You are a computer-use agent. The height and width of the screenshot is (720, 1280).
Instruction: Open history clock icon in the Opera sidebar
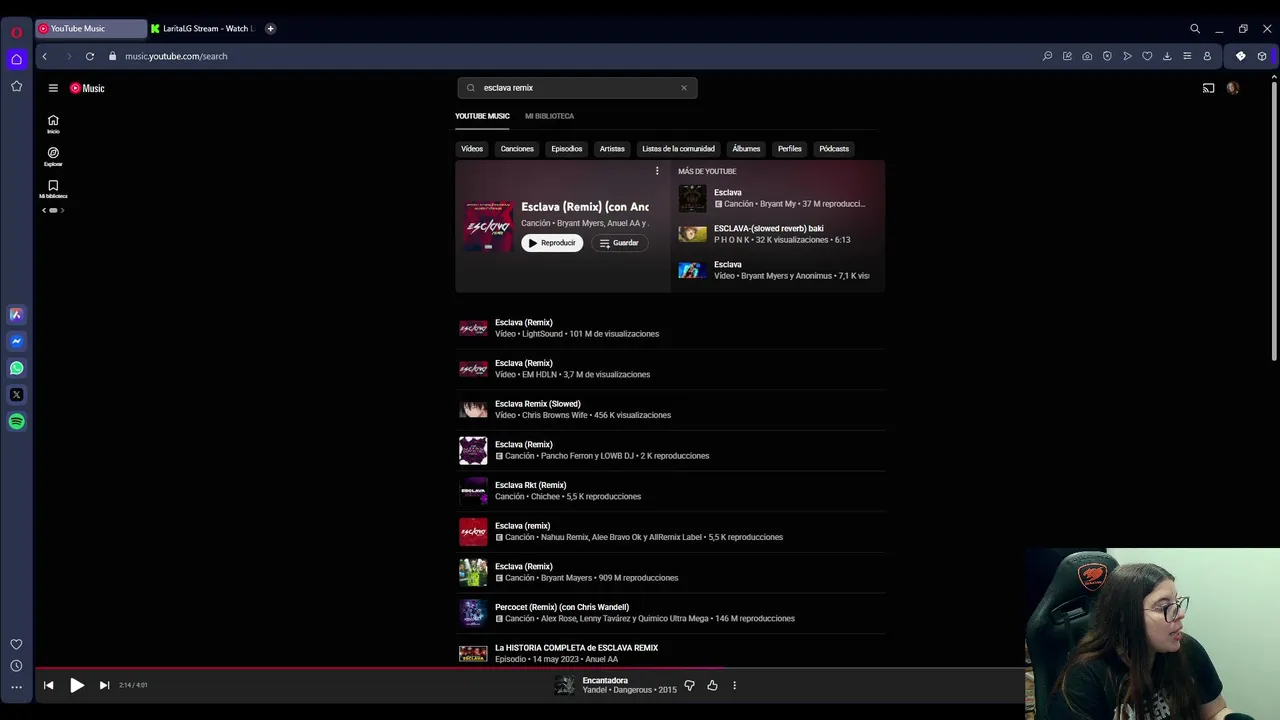pyautogui.click(x=16, y=666)
